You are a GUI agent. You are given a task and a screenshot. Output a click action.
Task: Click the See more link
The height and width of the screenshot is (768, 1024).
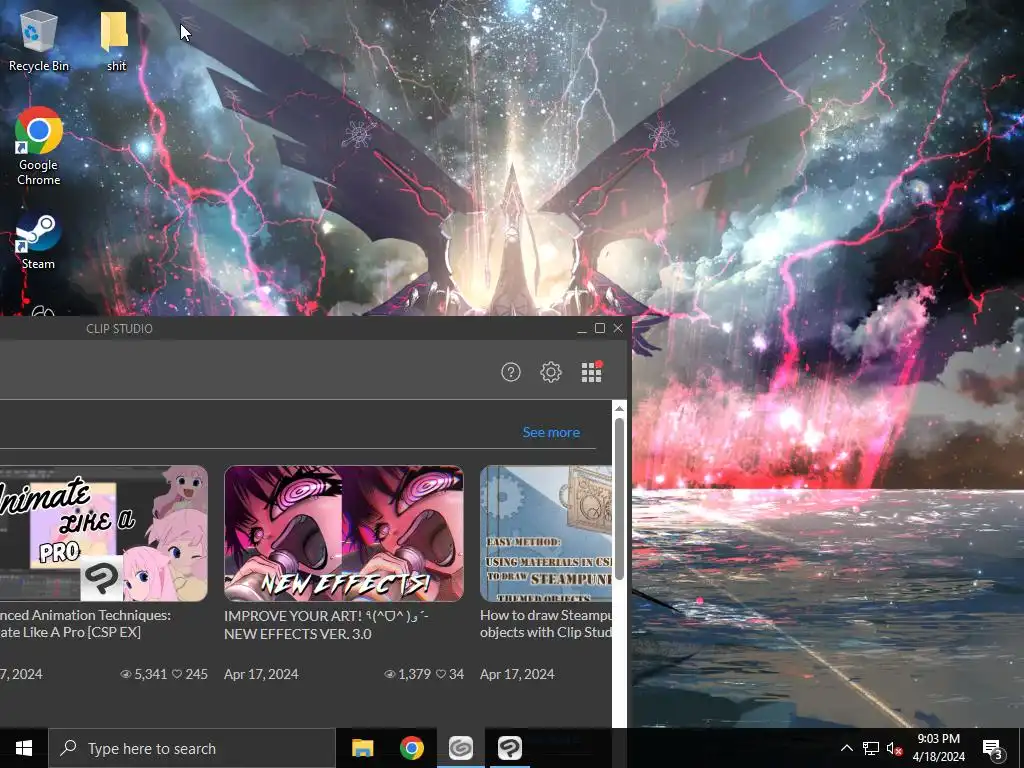(x=551, y=432)
